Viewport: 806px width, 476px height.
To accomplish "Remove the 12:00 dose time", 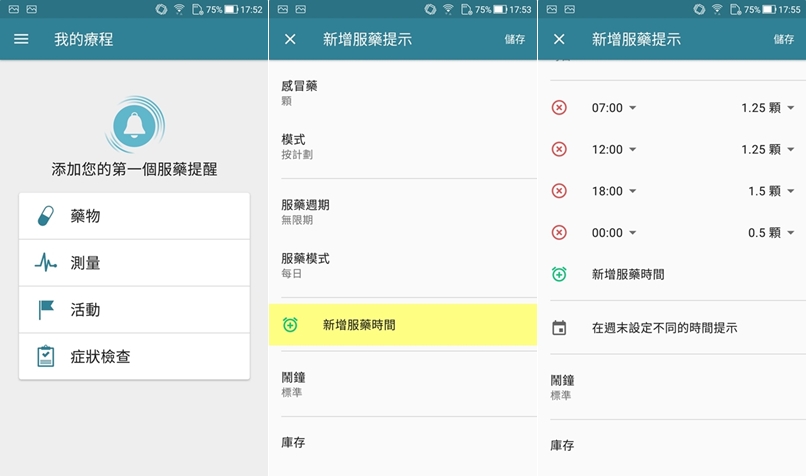I will point(559,149).
